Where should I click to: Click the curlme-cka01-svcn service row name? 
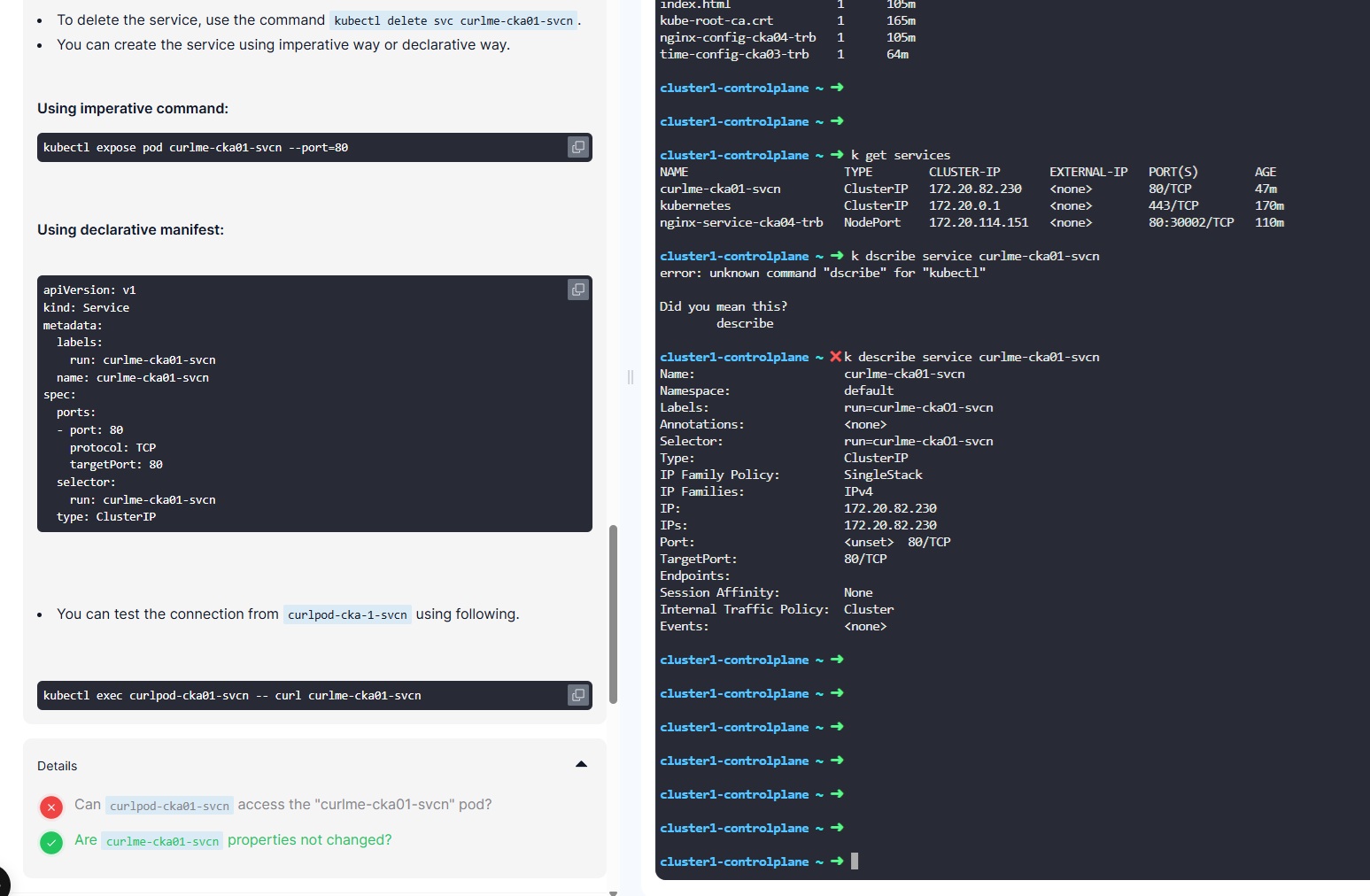click(720, 189)
